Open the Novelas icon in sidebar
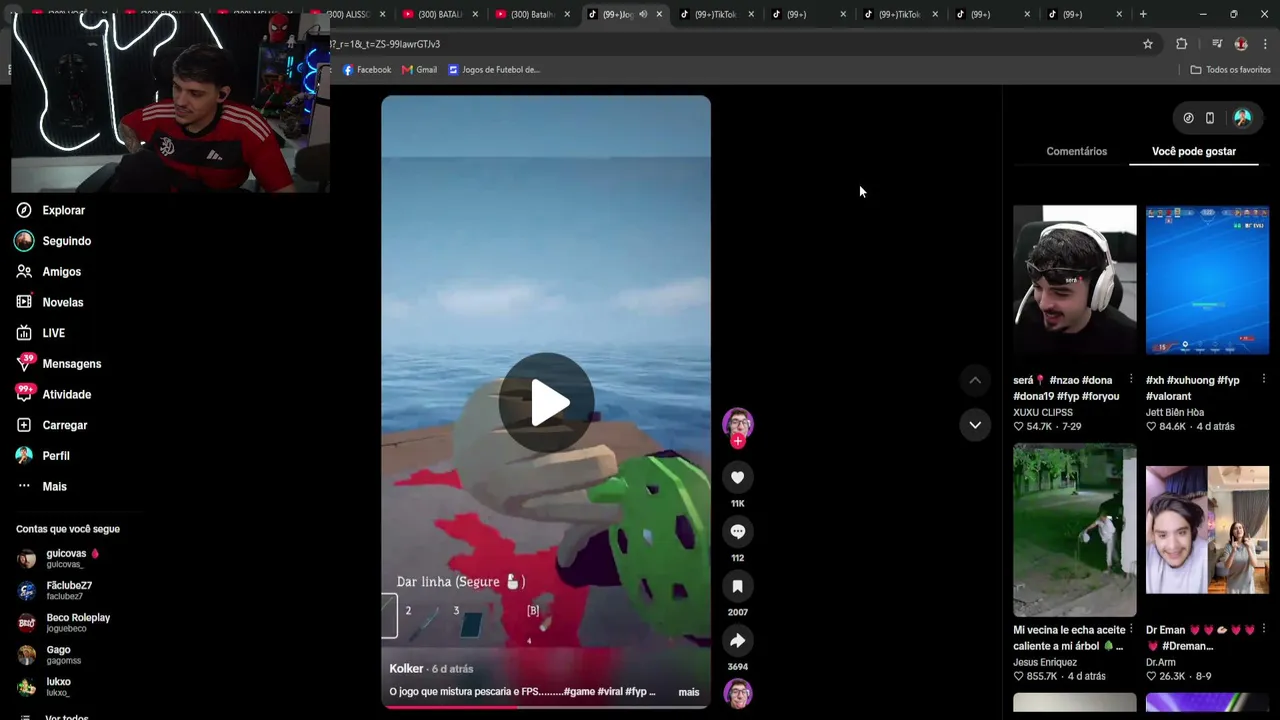The height and width of the screenshot is (720, 1280). pyautogui.click(x=24, y=302)
